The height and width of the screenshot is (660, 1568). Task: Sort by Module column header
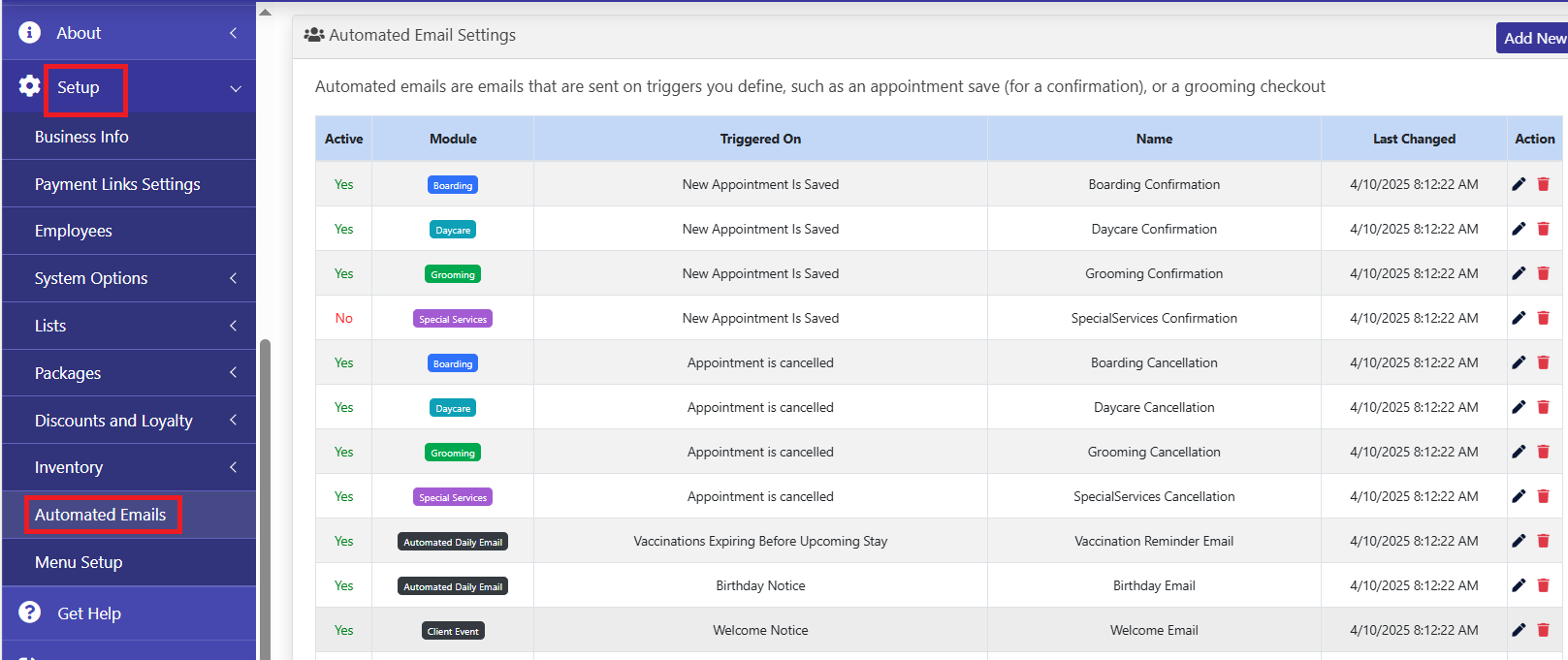[x=453, y=139]
